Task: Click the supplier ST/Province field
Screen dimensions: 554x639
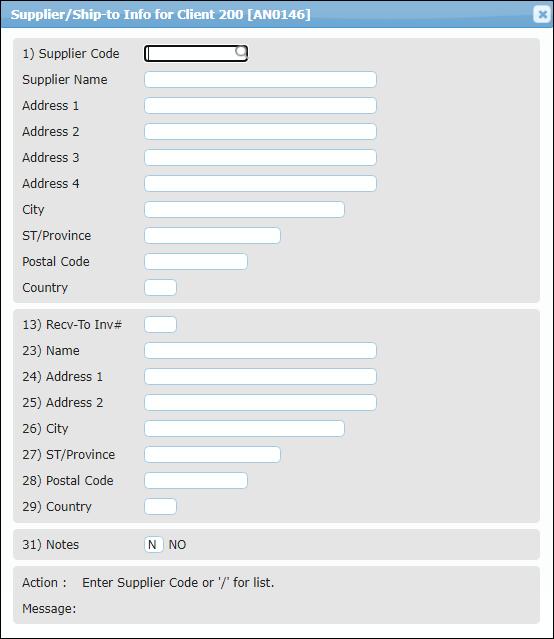Action: point(212,236)
